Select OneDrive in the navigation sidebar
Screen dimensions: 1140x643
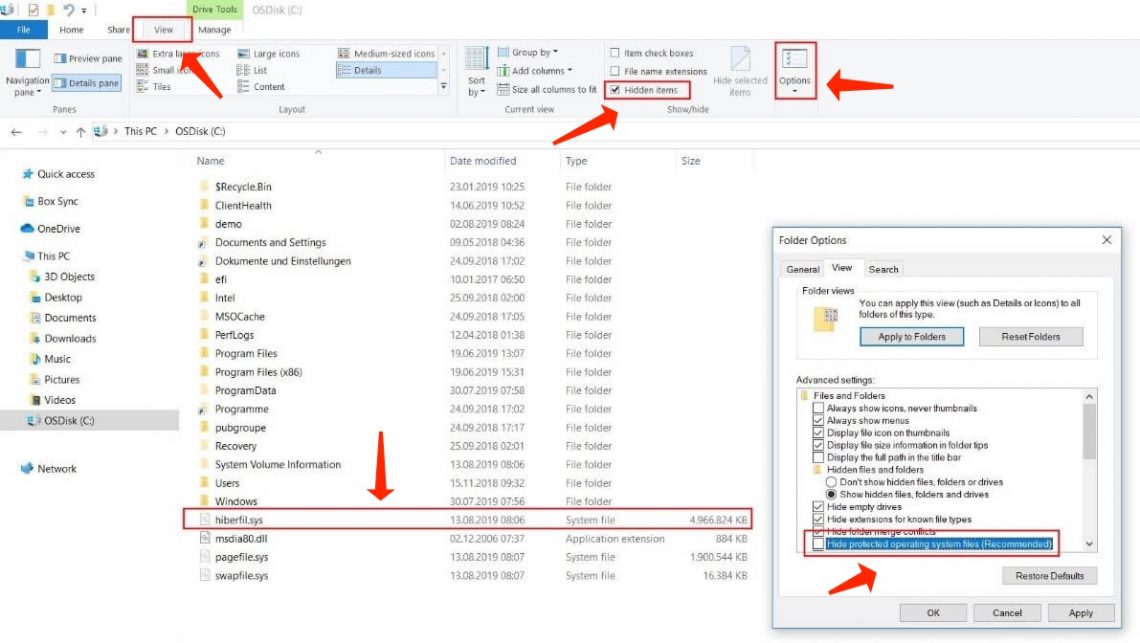58,229
